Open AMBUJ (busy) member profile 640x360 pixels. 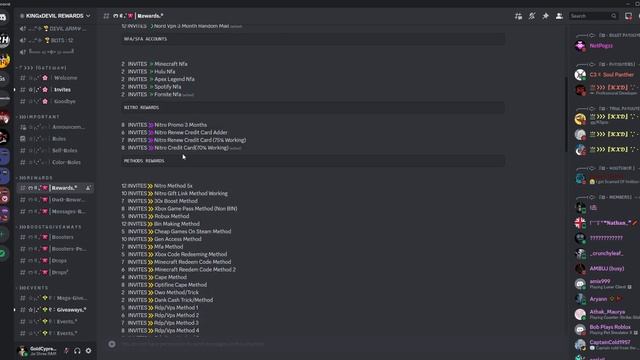[x=607, y=269]
